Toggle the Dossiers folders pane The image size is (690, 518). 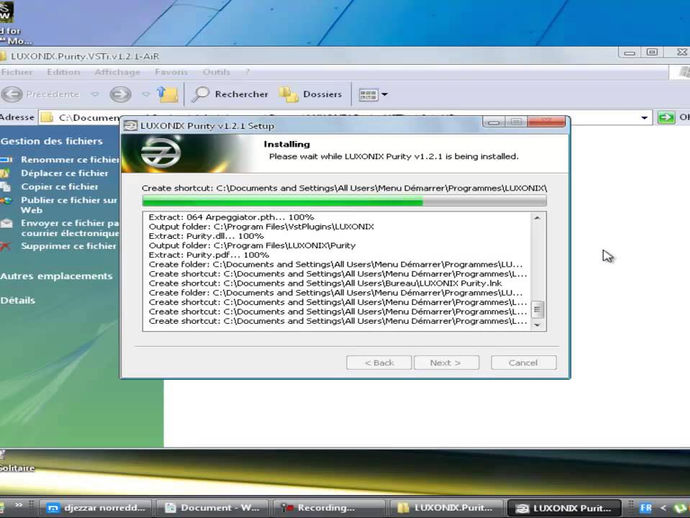311,94
